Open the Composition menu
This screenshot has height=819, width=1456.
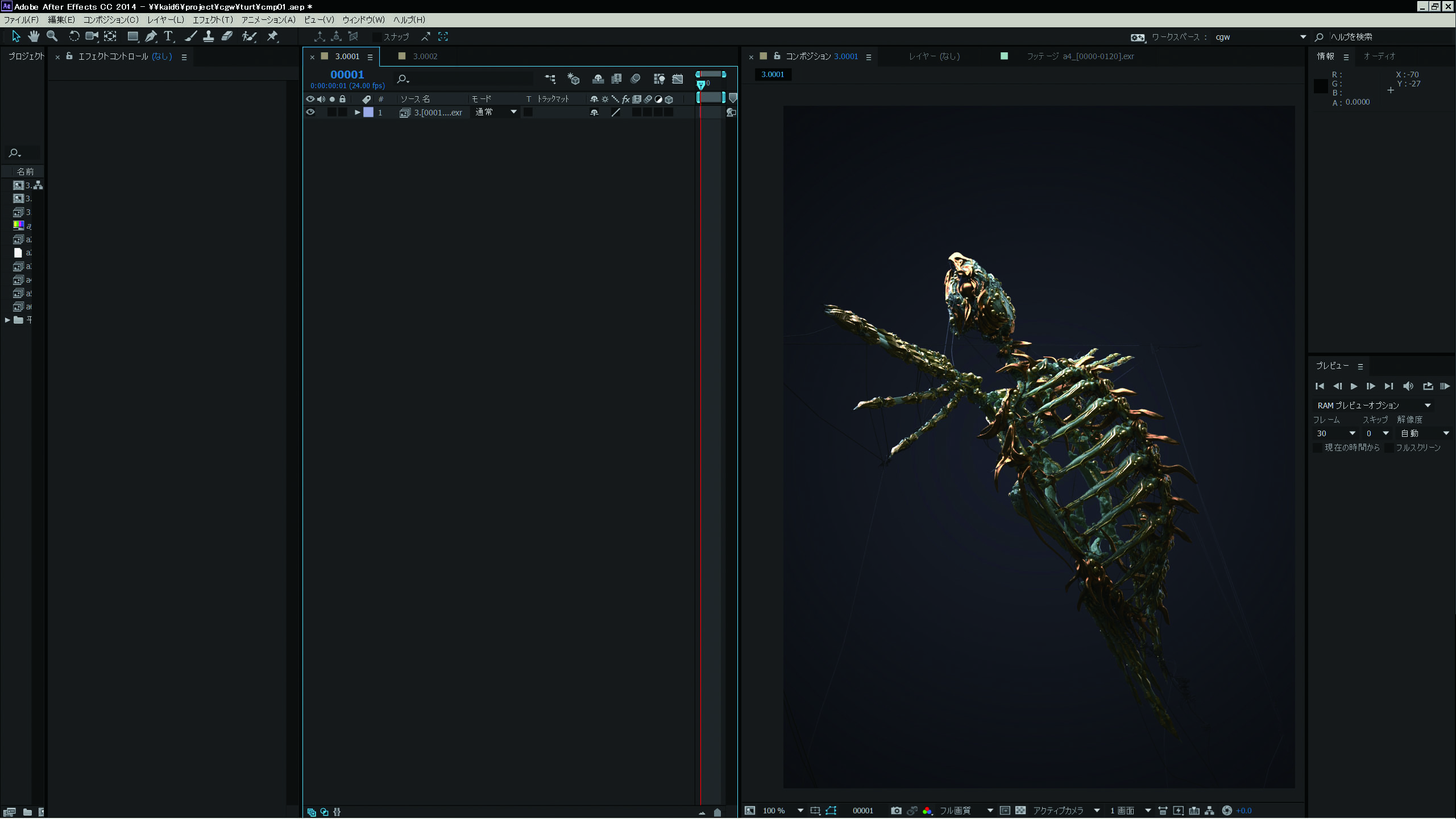[111, 20]
